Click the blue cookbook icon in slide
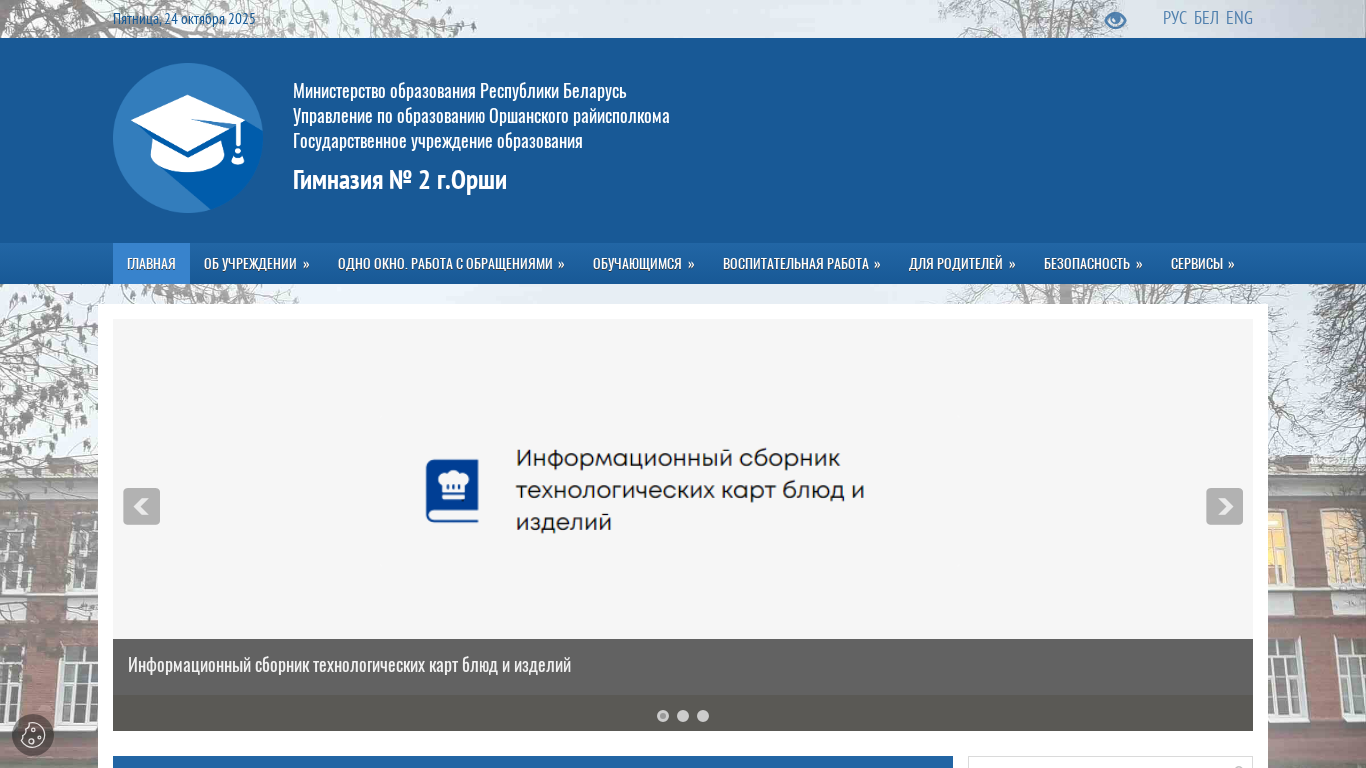This screenshot has width=1366, height=768. tap(452, 490)
